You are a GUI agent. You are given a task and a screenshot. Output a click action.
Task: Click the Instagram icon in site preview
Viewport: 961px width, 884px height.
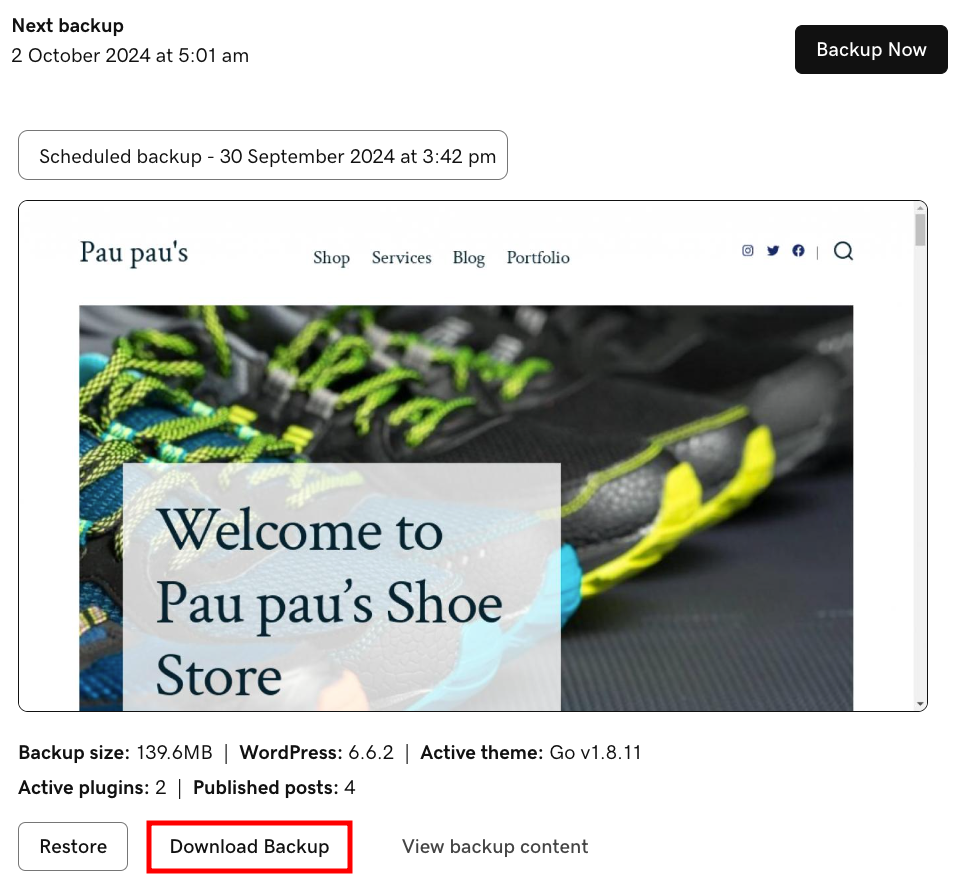tap(748, 250)
